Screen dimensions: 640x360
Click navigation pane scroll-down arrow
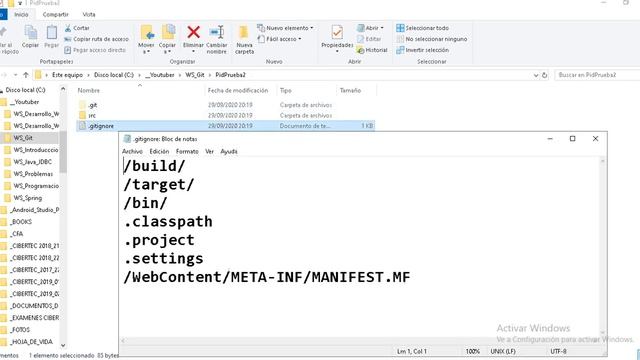click(x=63, y=345)
